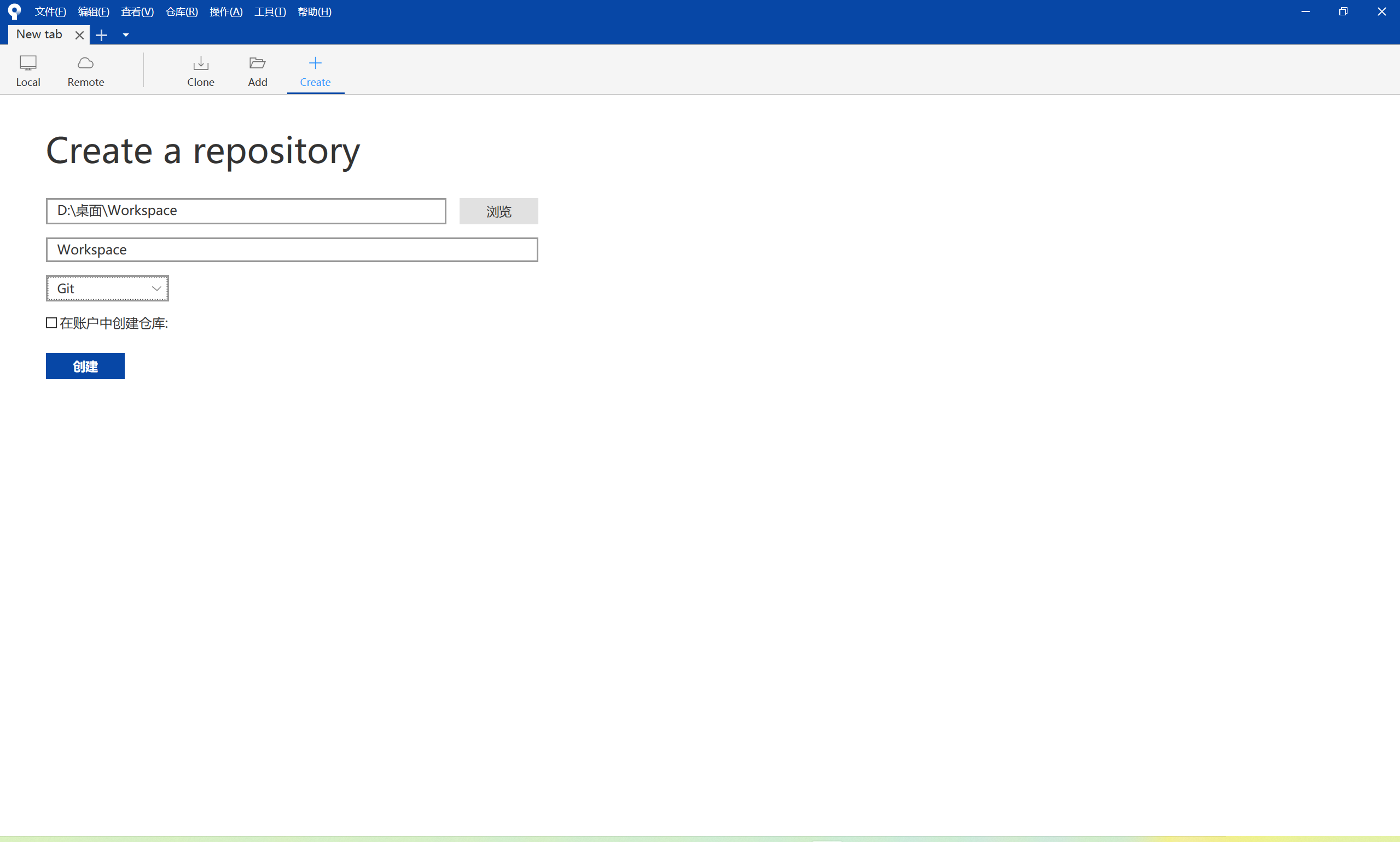
Task: Select the Add repository toolbar button
Action: click(258, 71)
